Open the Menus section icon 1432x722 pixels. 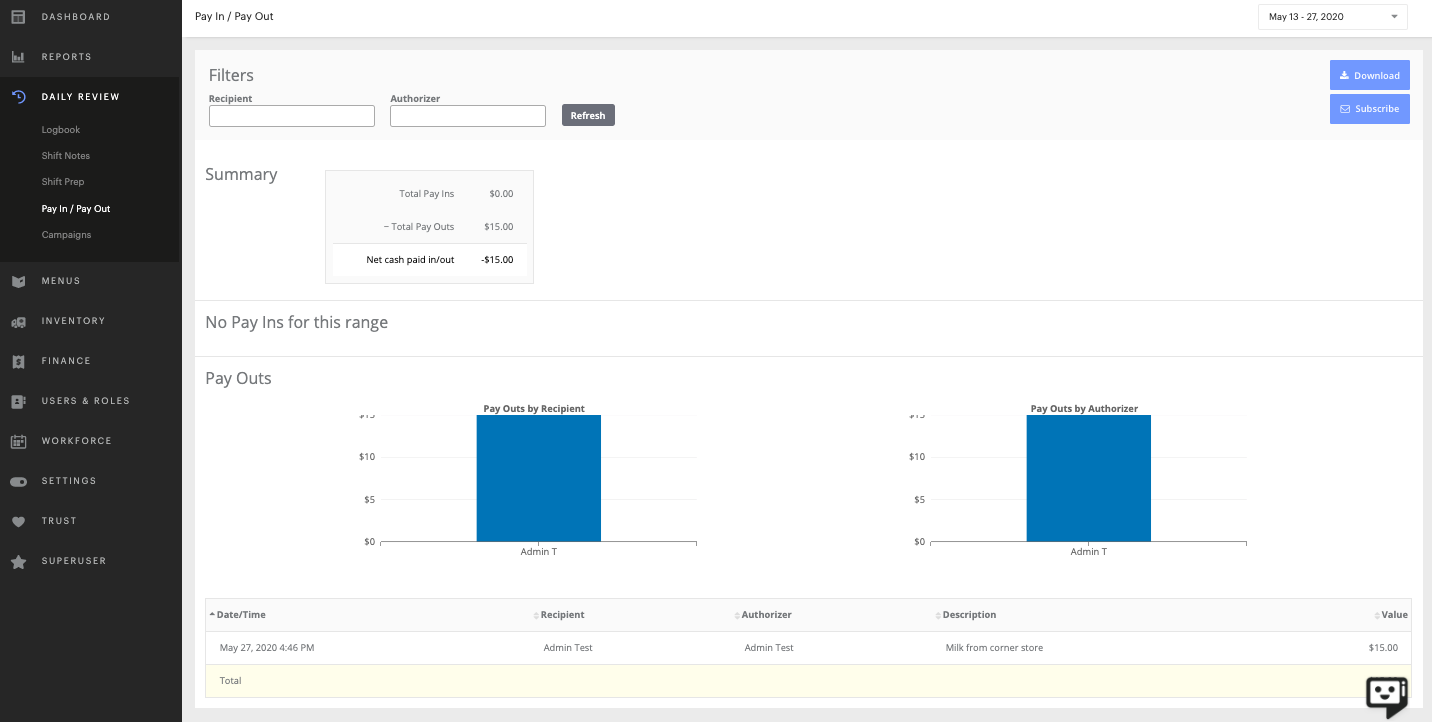[17, 281]
